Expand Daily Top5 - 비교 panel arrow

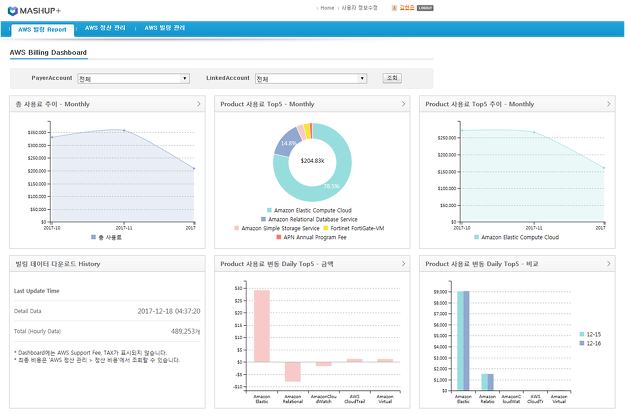pyautogui.click(x=609, y=264)
